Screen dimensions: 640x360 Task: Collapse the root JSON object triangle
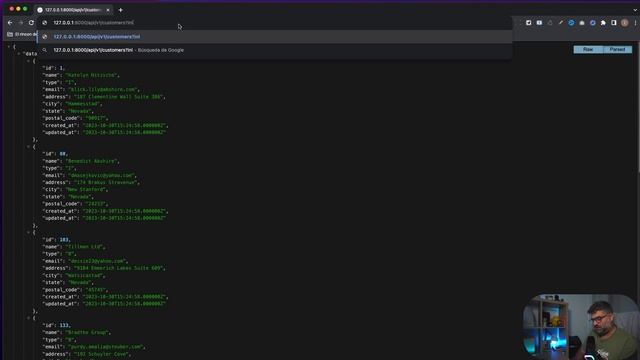(9, 47)
